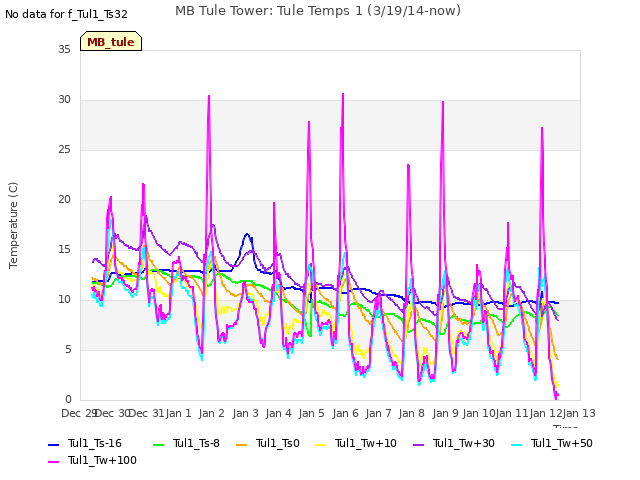Click the Jan 3 x-axis tick label
This screenshot has width=640, height=480.
[x=245, y=413]
